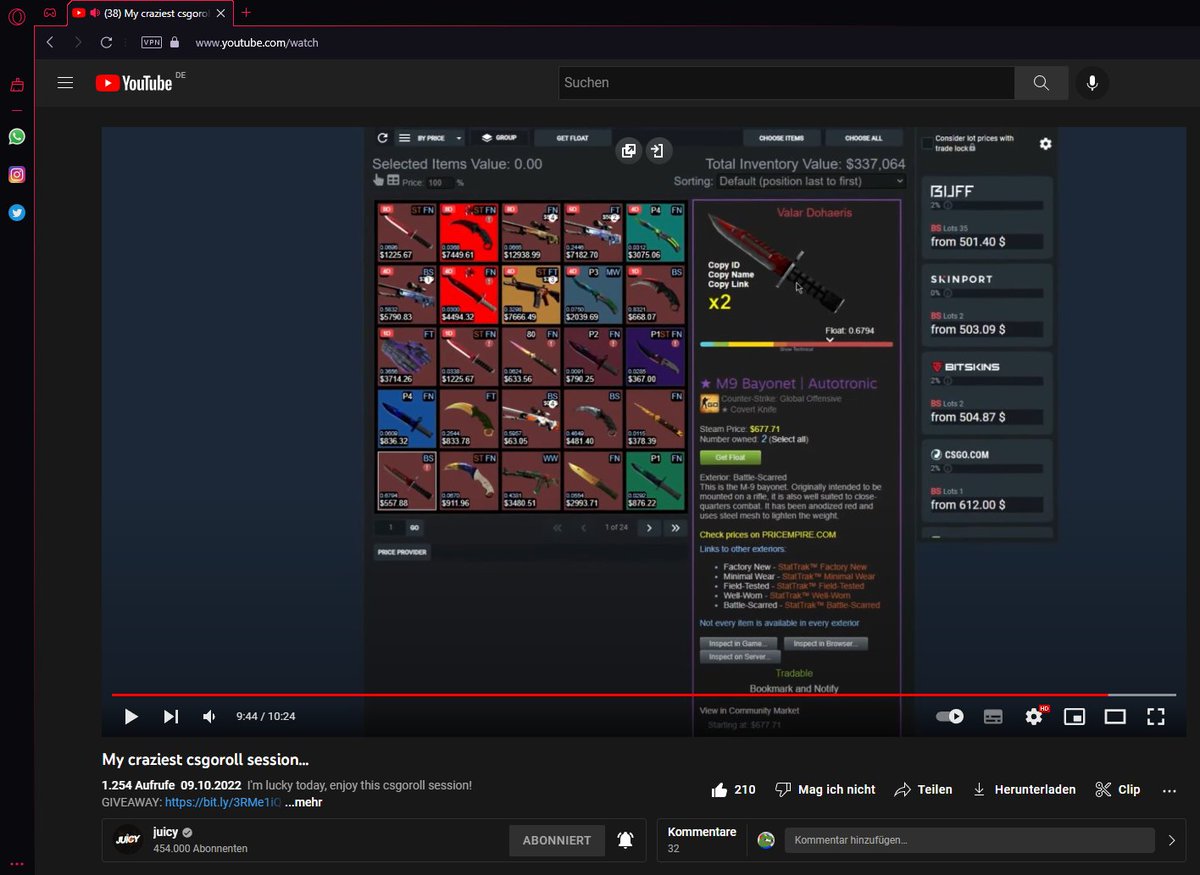Open WhatsApp in the Opera sidebar
This screenshot has height=875, width=1200.
pos(16,137)
